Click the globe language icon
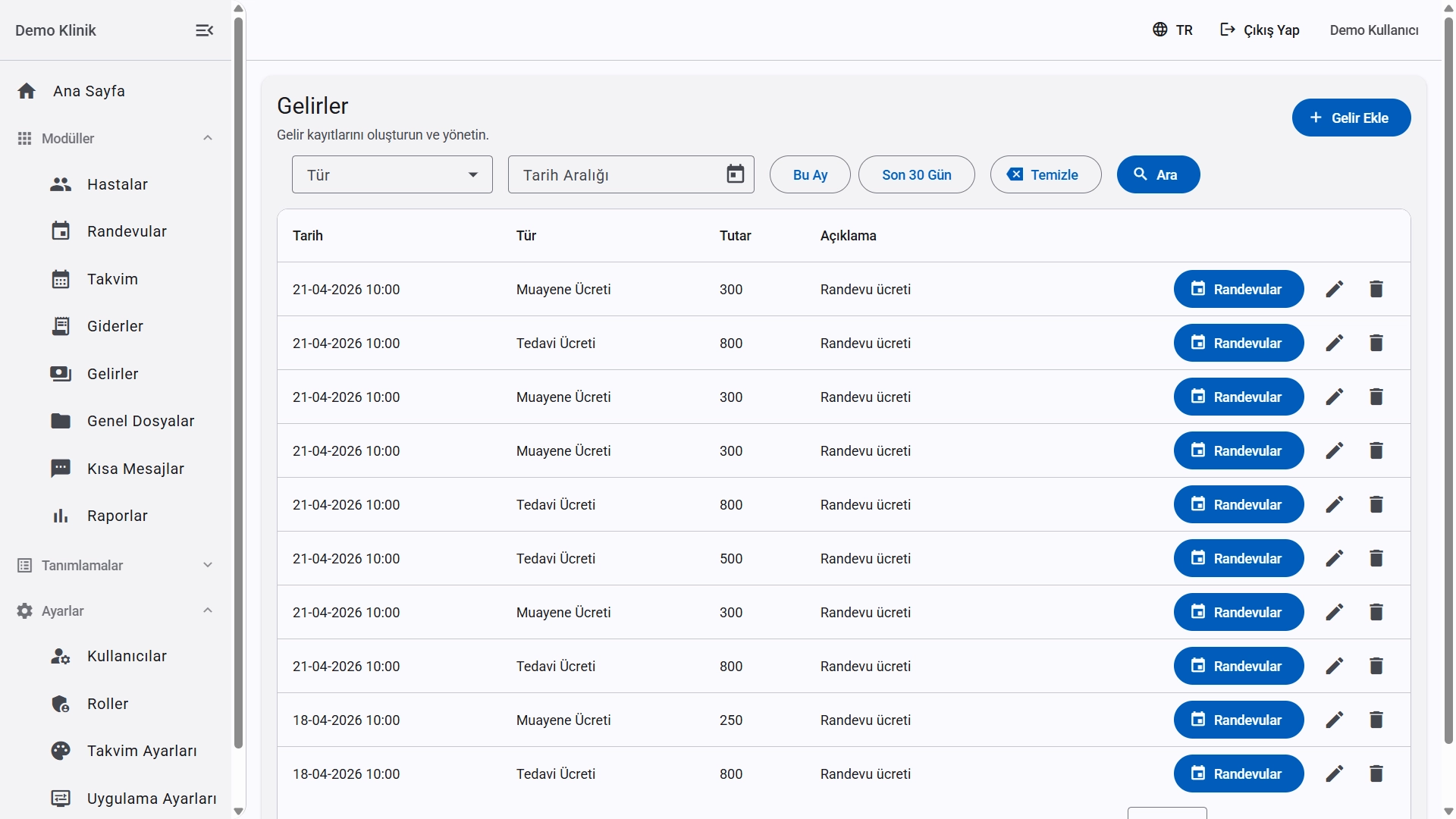 tap(1159, 30)
